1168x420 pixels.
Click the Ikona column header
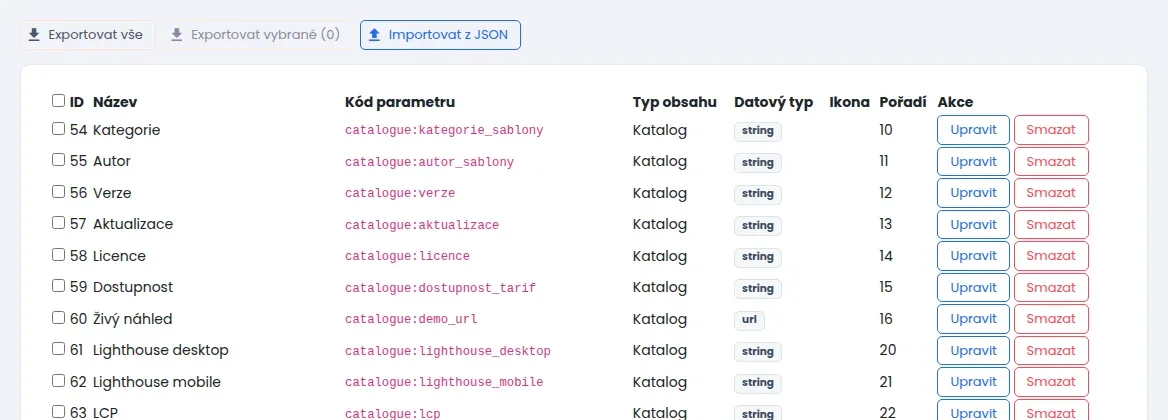click(x=849, y=102)
